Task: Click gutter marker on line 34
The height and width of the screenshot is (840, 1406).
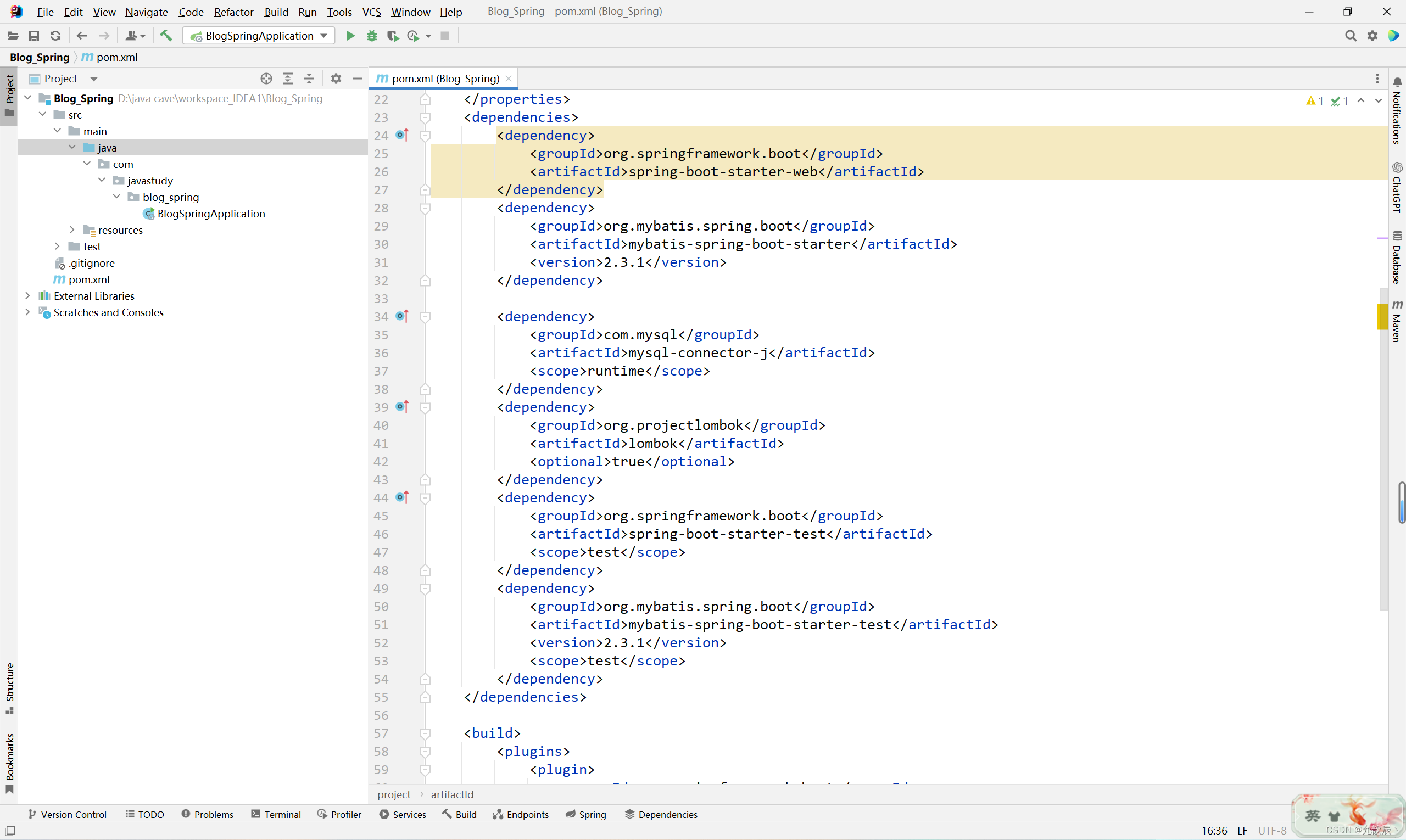Action: [x=402, y=316]
